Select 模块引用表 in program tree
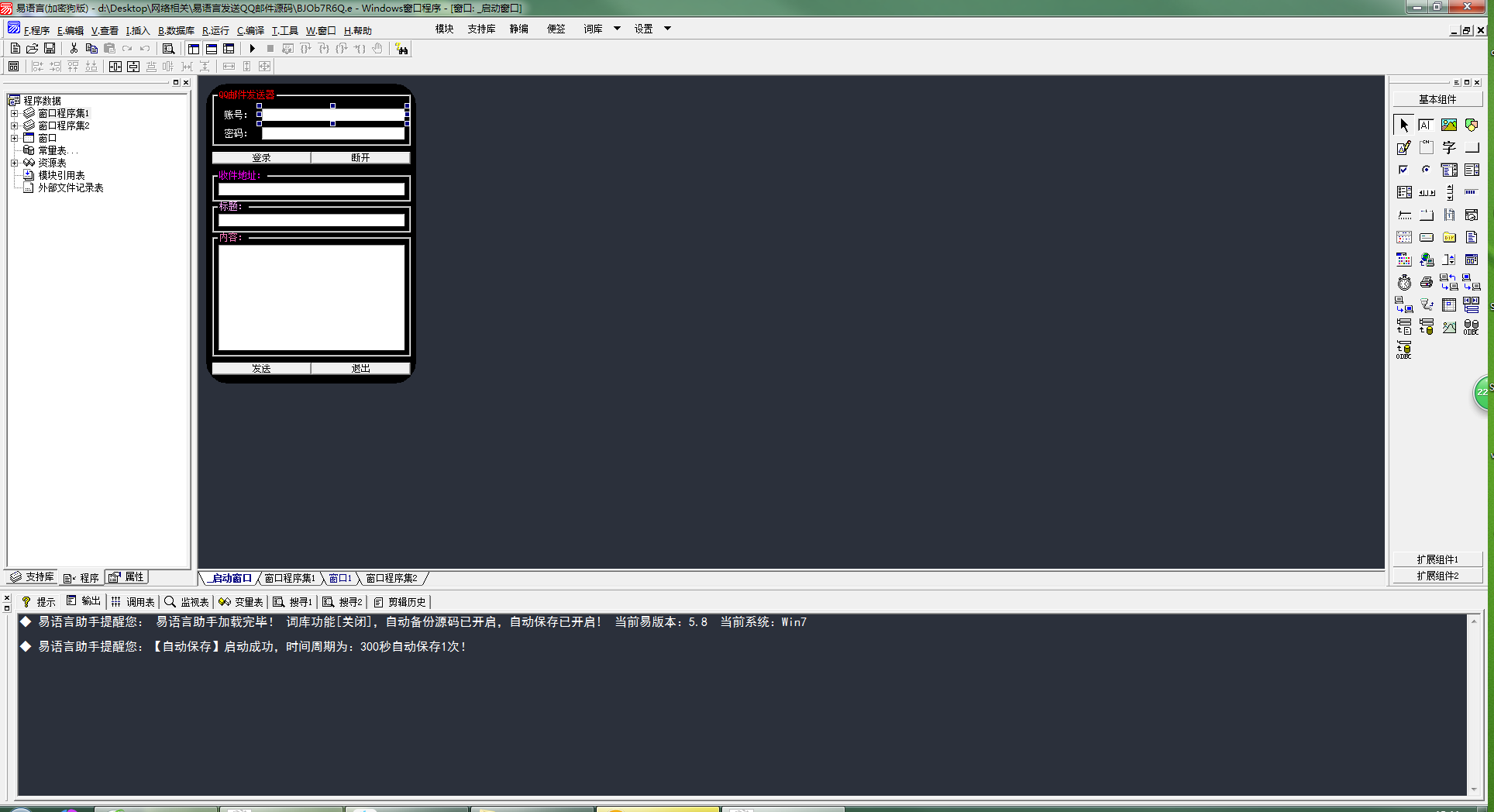Image resolution: width=1494 pixels, height=812 pixels. coord(61,175)
